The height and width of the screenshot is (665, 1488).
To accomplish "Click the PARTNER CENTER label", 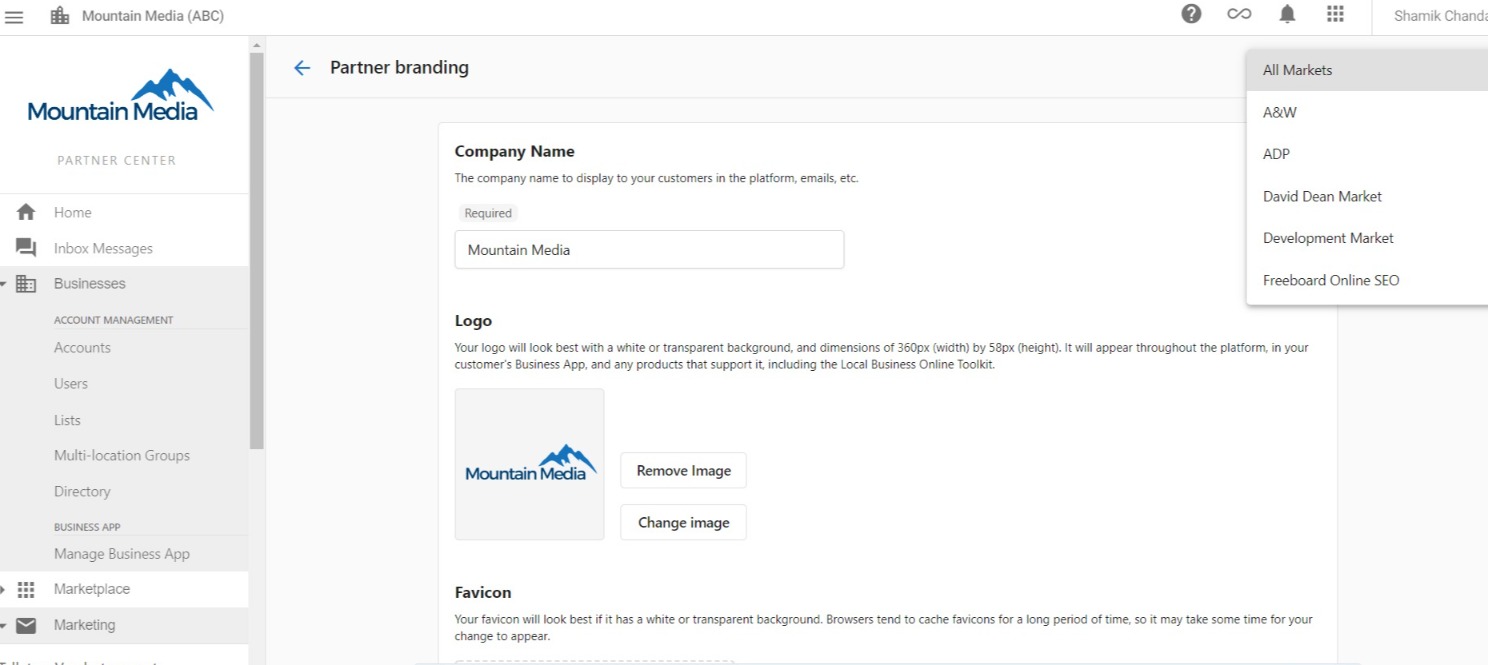I will click(x=116, y=160).
